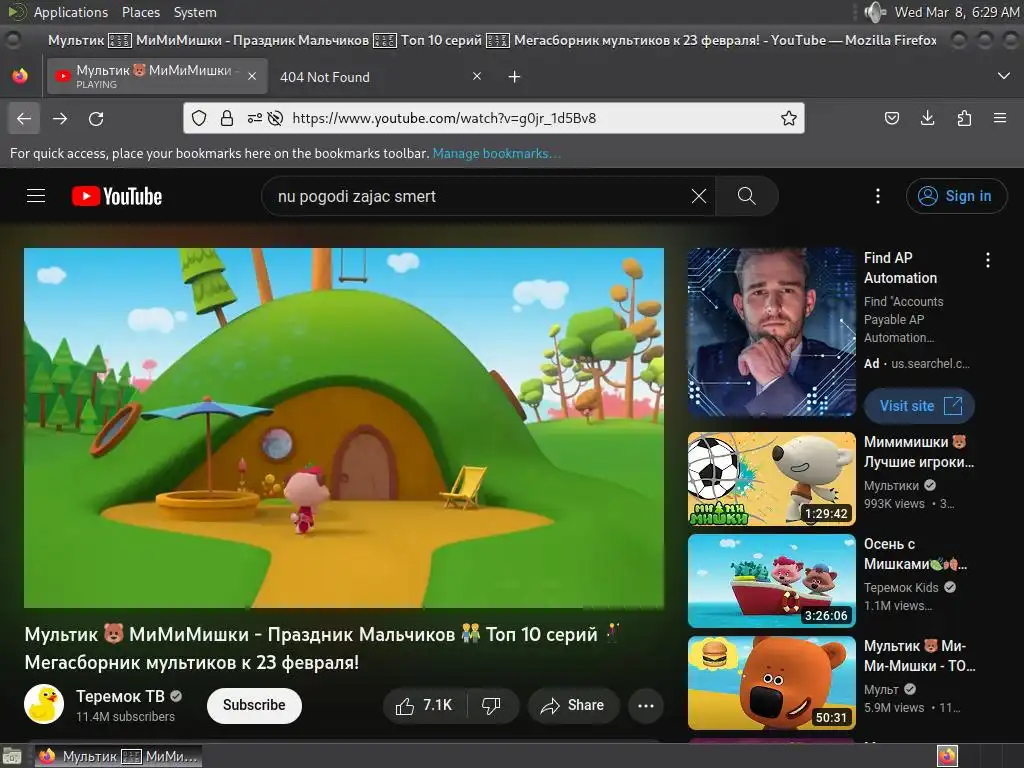The width and height of the screenshot is (1024, 768).
Task: Switch to the 404 Not Found tab
Action: tap(379, 76)
